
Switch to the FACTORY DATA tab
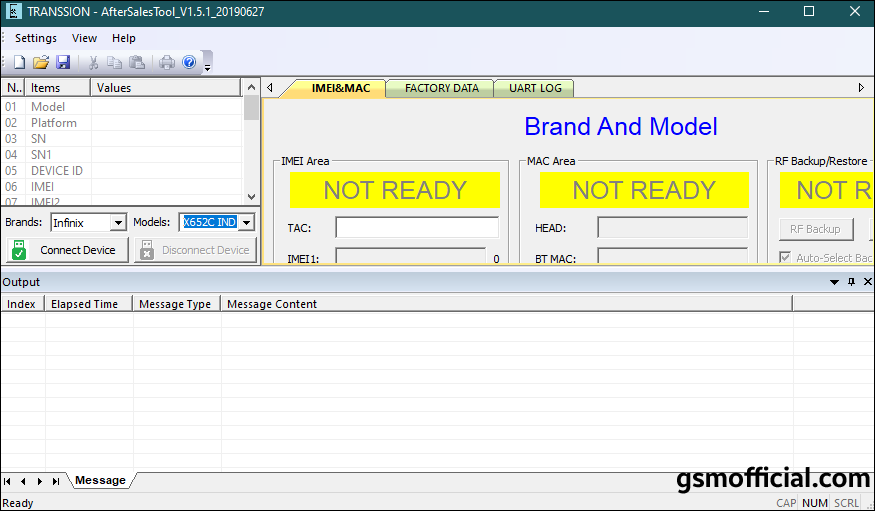(x=441, y=88)
